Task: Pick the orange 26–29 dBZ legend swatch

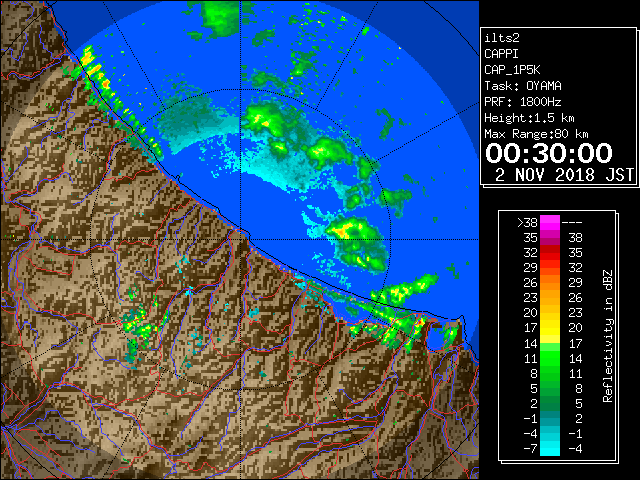Action: (x=550, y=283)
